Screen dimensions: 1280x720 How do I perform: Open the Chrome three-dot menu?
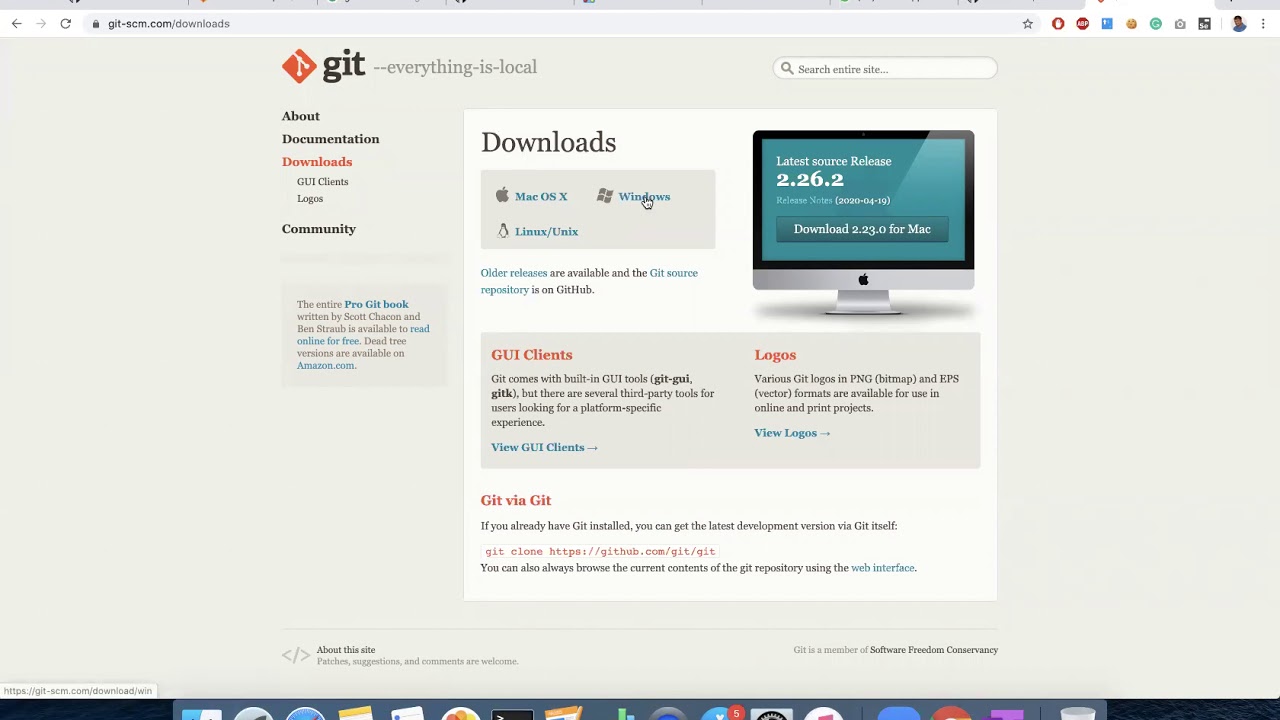(1264, 24)
